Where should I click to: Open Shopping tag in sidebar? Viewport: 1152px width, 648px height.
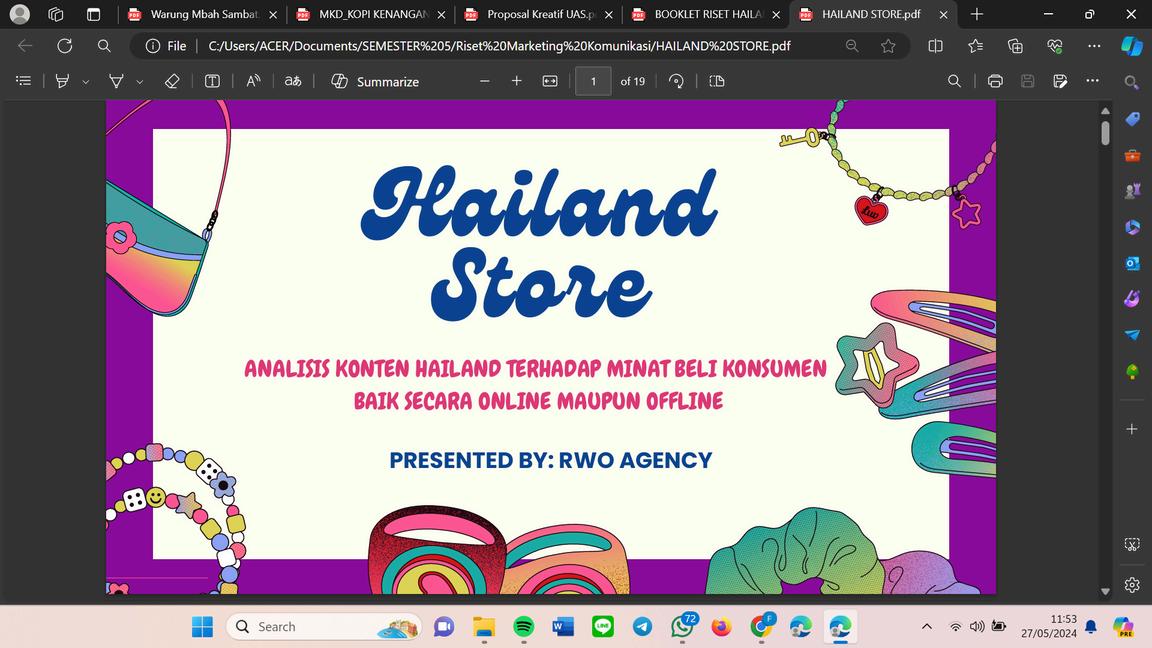[x=1132, y=118]
